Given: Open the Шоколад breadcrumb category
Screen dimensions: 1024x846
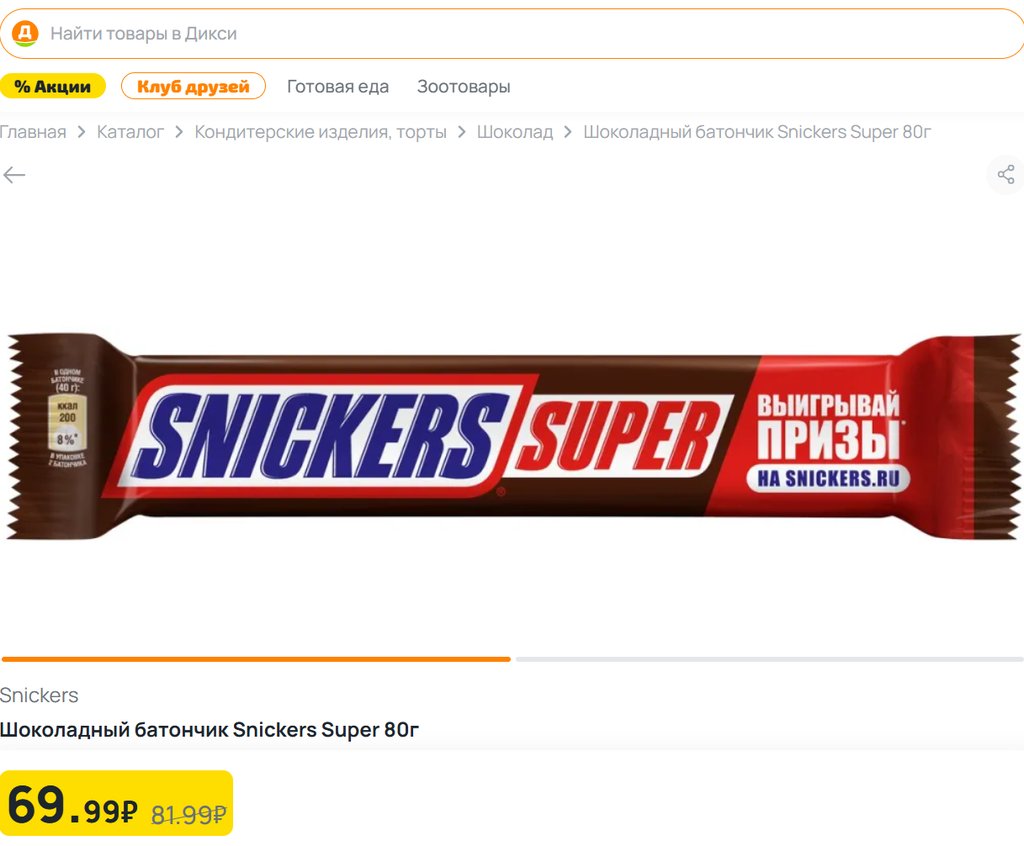Looking at the screenshot, I should pyautogui.click(x=515, y=132).
